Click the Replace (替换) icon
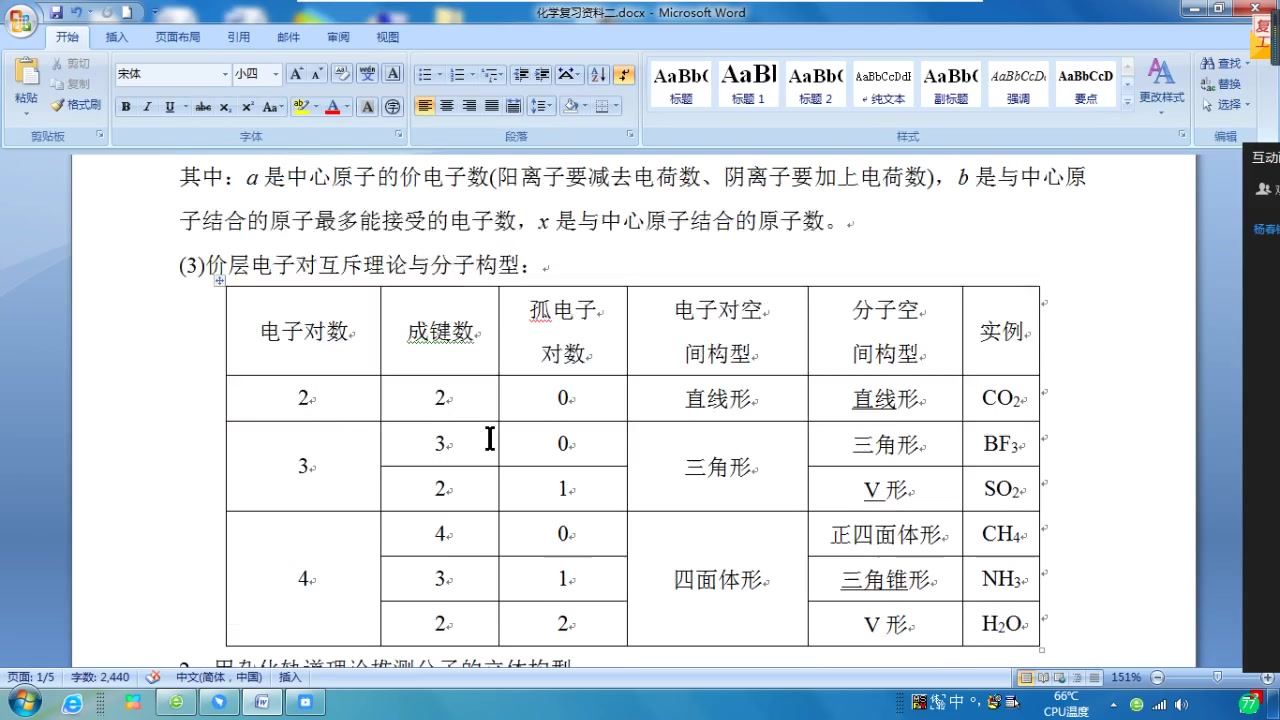The height and width of the screenshot is (720, 1280). click(1209, 84)
